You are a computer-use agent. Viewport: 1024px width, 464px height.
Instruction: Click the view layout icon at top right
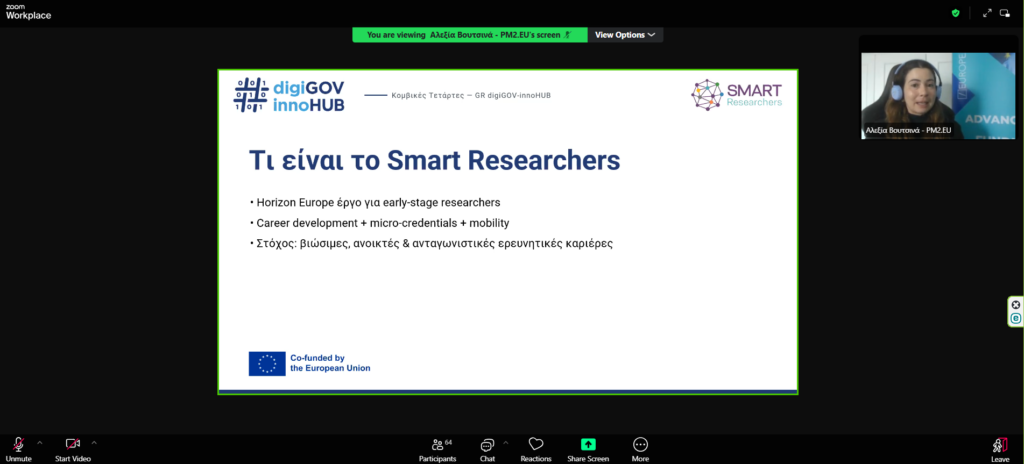pos(1008,13)
